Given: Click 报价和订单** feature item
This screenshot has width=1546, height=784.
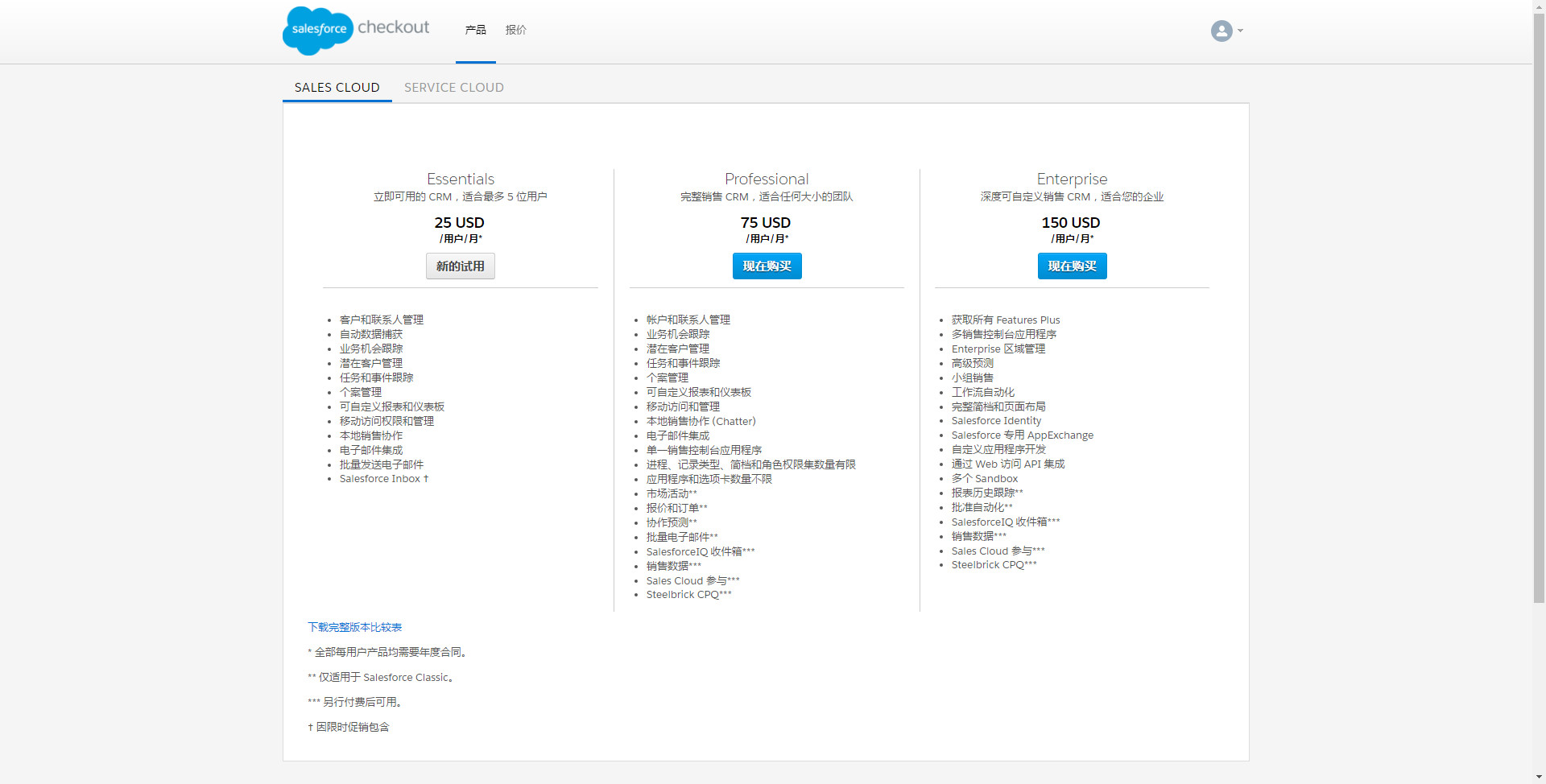Looking at the screenshot, I should (677, 508).
